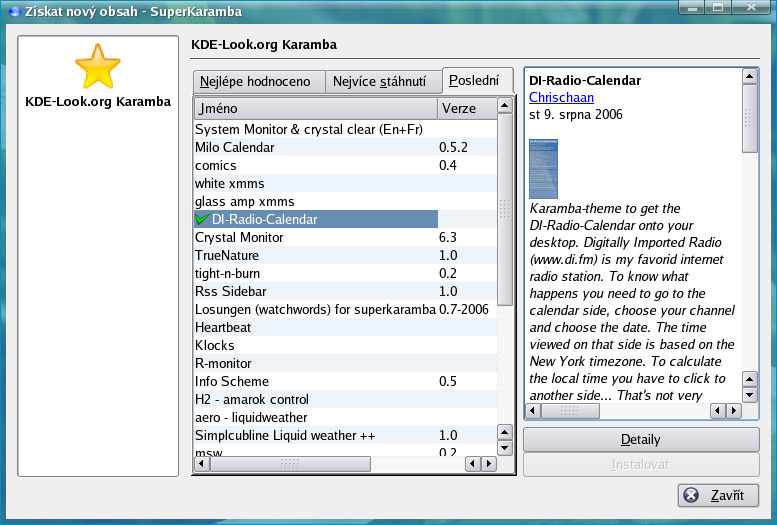The image size is (777, 525).
Task: Switch to the Nejlépe hodnoceno tab
Action: point(258,81)
